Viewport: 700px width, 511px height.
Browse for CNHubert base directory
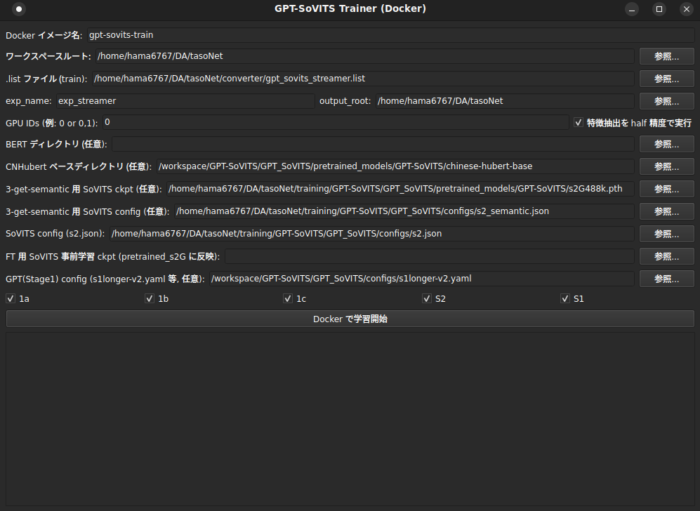666,166
